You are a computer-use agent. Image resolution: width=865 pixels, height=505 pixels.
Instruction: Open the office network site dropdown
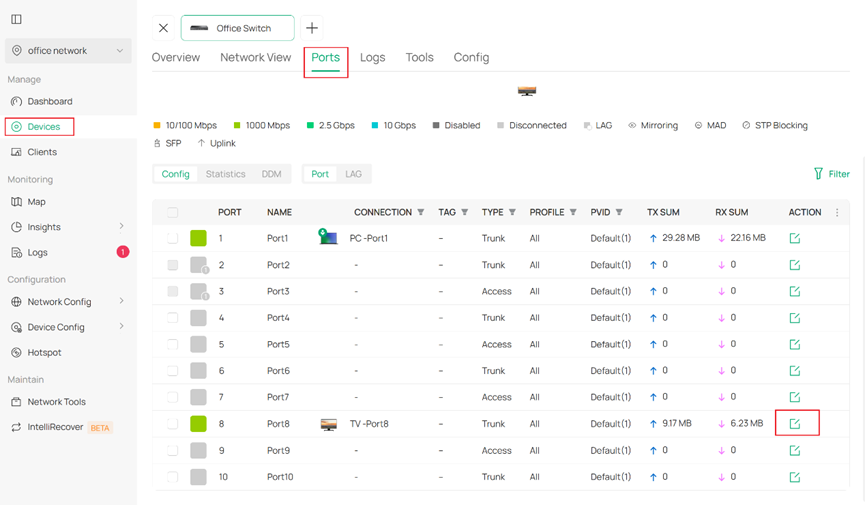coord(68,51)
